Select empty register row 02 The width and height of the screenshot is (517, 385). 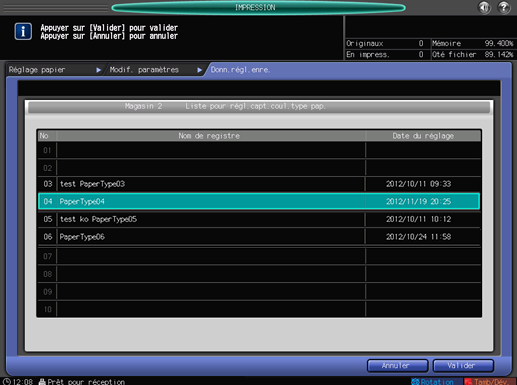259,168
